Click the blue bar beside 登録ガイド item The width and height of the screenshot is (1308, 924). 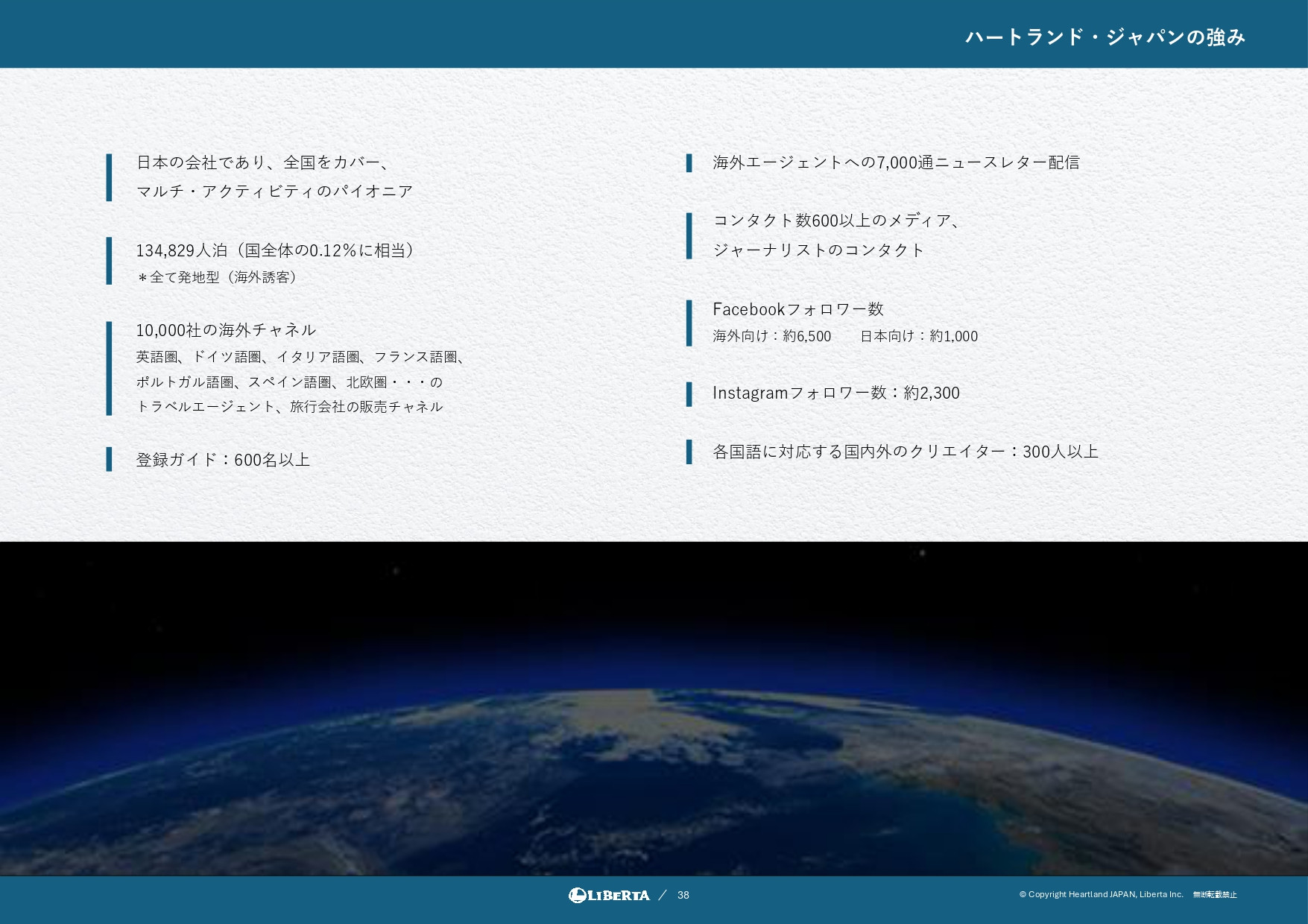coord(110,460)
